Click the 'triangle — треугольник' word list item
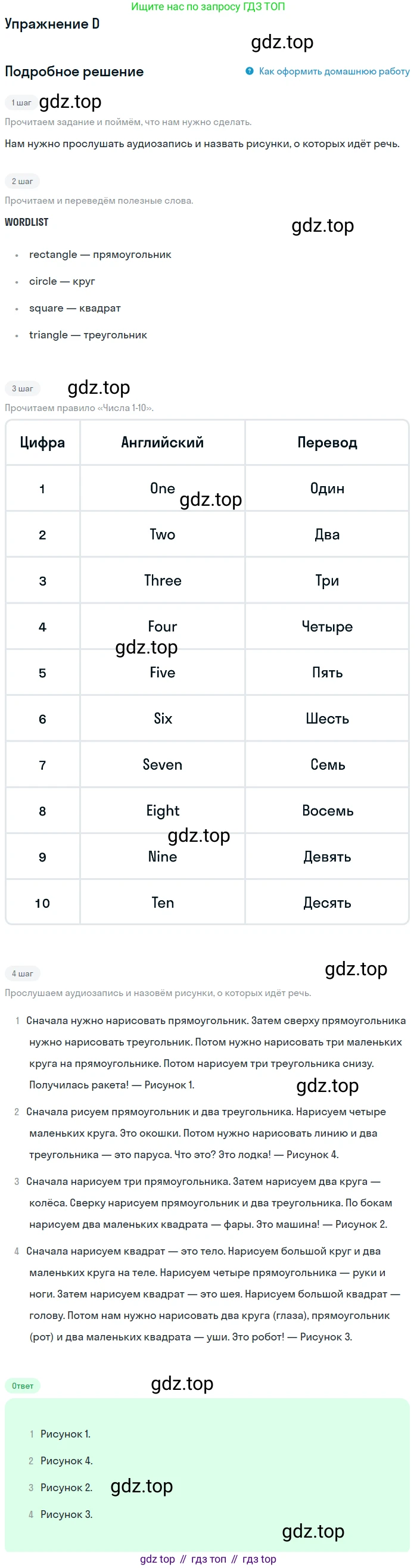This screenshot has height=1568, width=417. pyautogui.click(x=88, y=335)
